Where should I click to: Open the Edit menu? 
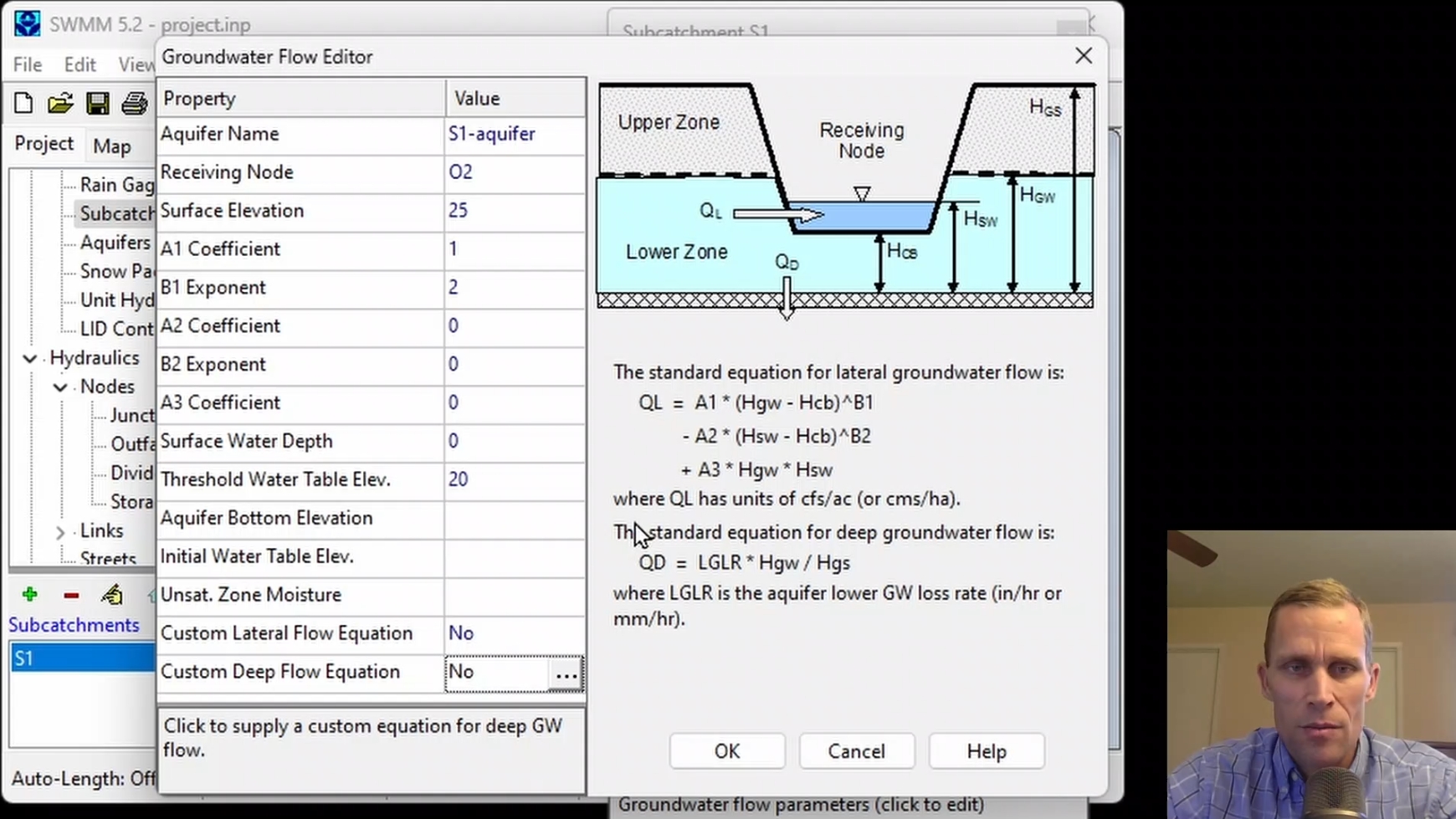point(79,64)
